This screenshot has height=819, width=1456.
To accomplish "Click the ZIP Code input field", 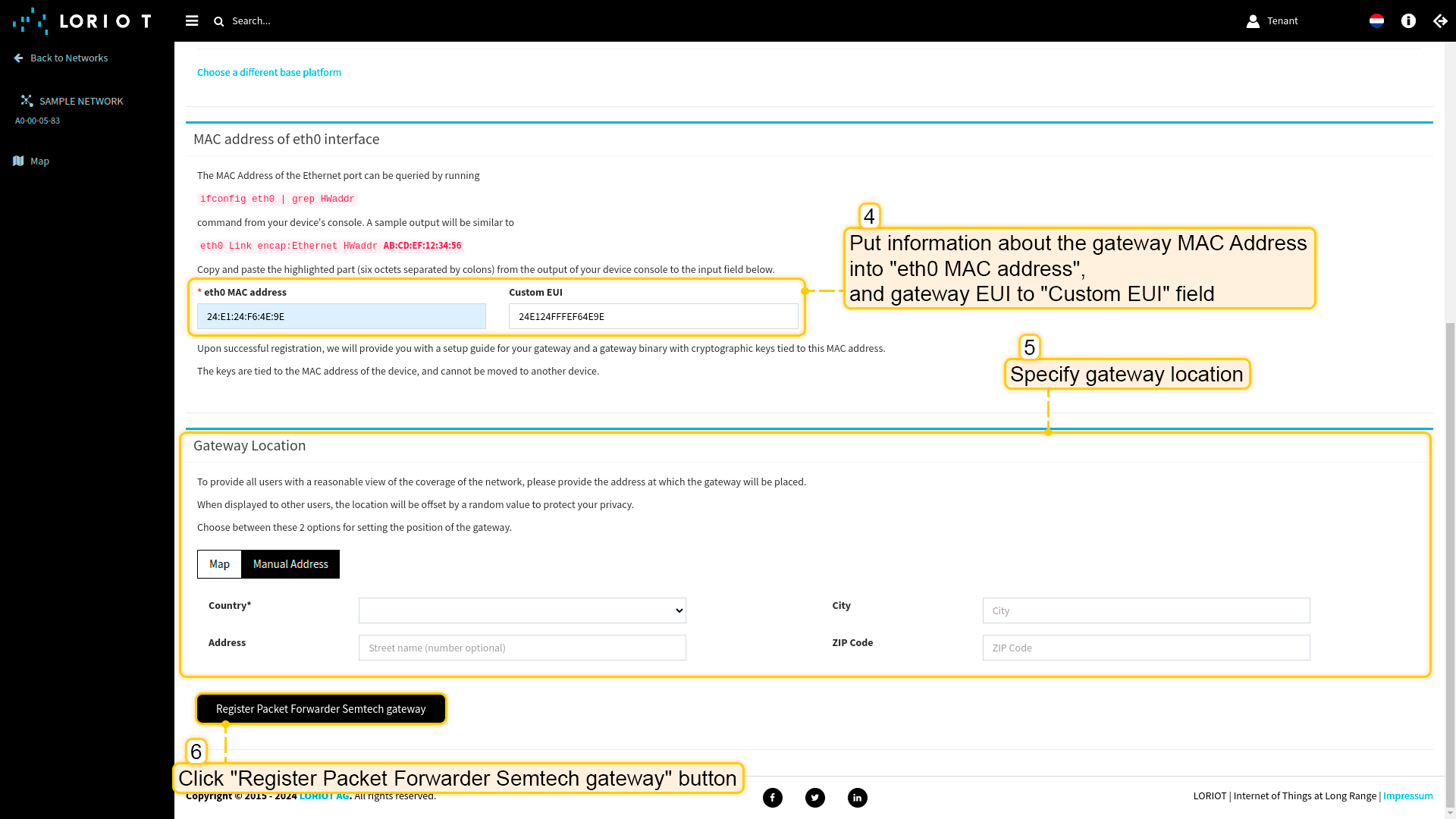I will point(1146,648).
